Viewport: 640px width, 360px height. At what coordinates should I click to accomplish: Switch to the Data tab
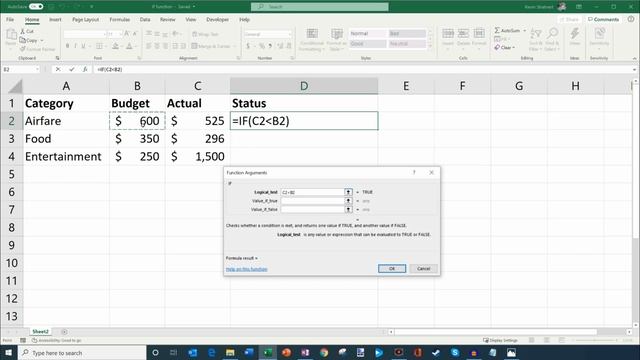145,19
